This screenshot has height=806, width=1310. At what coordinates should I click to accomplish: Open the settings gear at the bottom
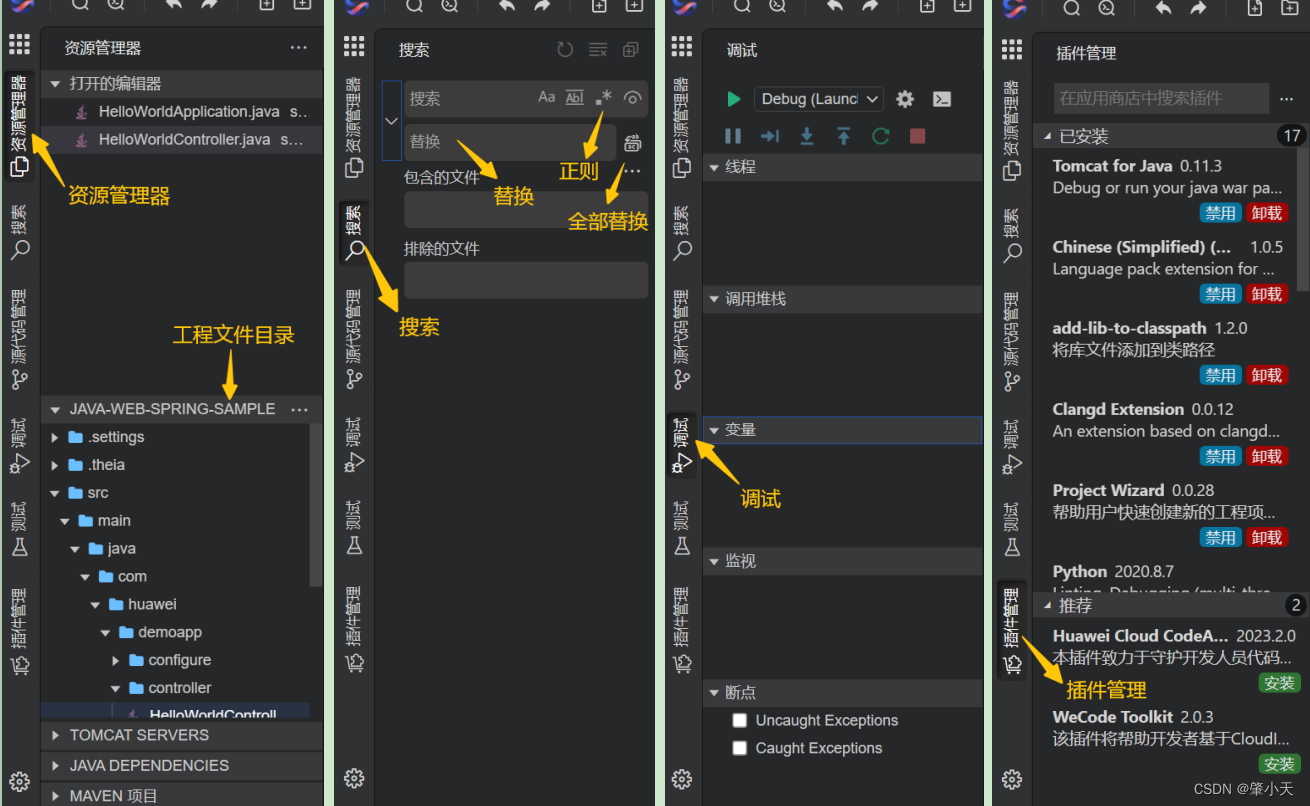click(20, 779)
